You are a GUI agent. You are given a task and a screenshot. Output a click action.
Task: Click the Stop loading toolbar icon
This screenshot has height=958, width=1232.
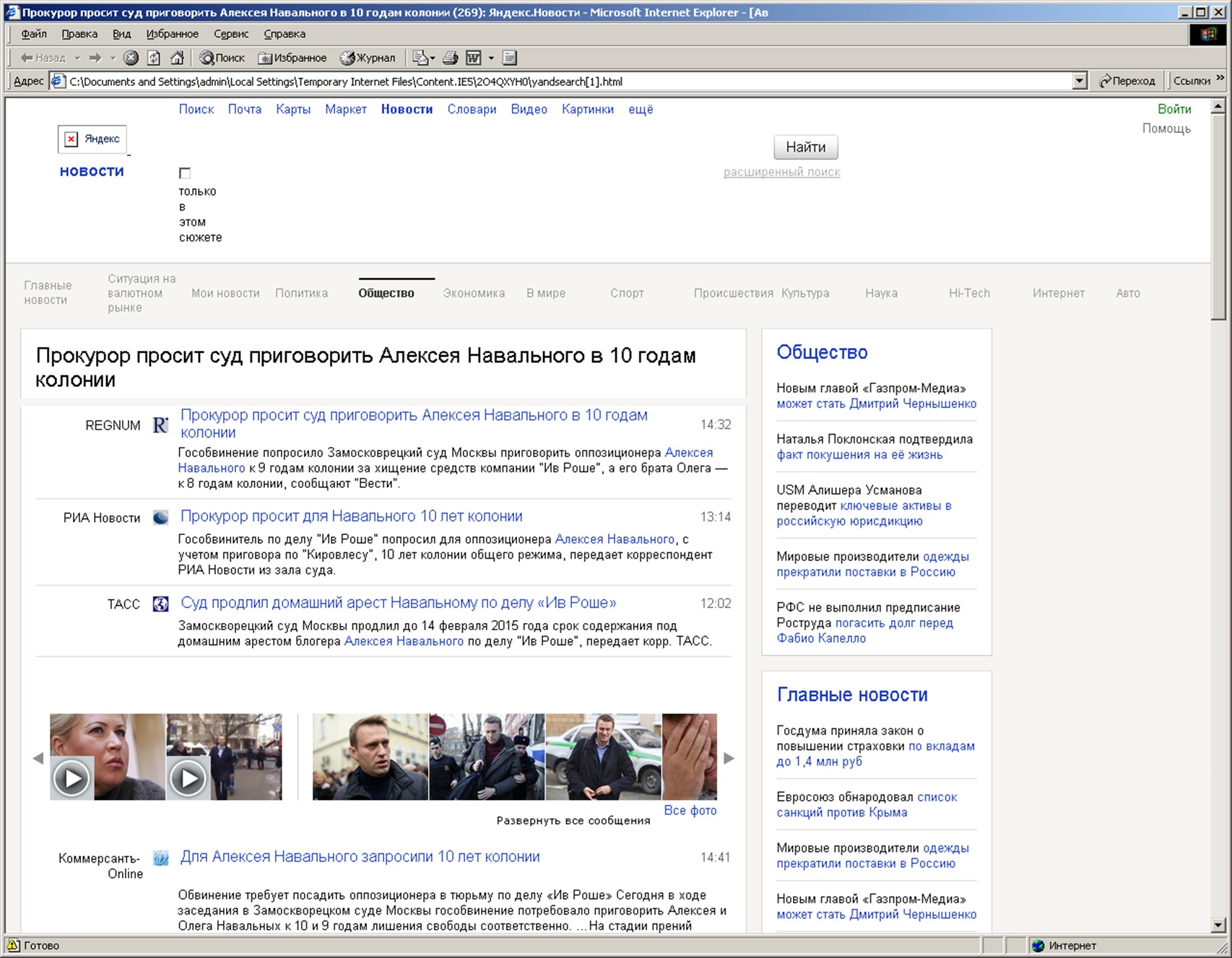[131, 58]
